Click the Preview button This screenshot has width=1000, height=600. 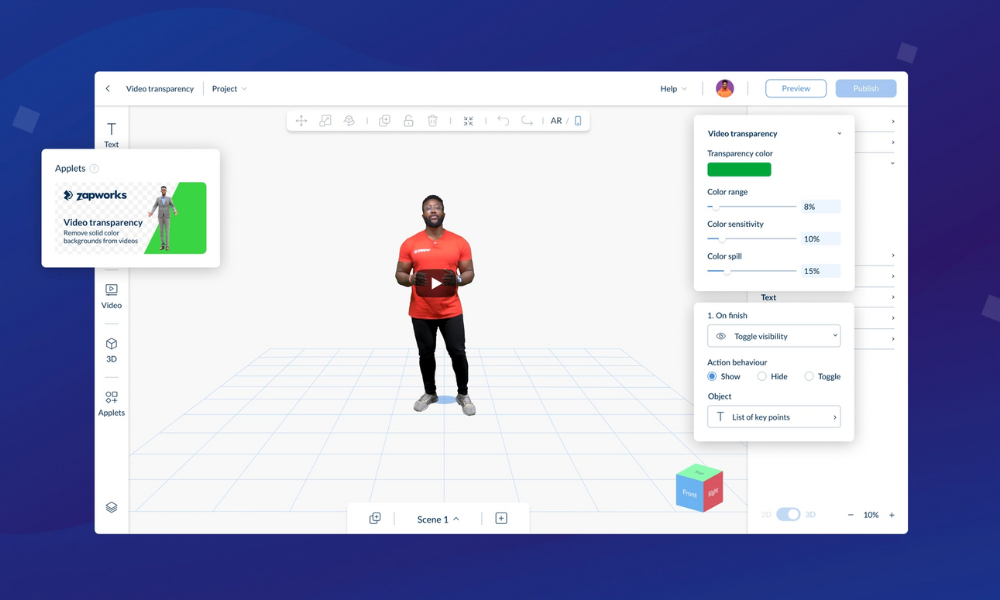(796, 88)
